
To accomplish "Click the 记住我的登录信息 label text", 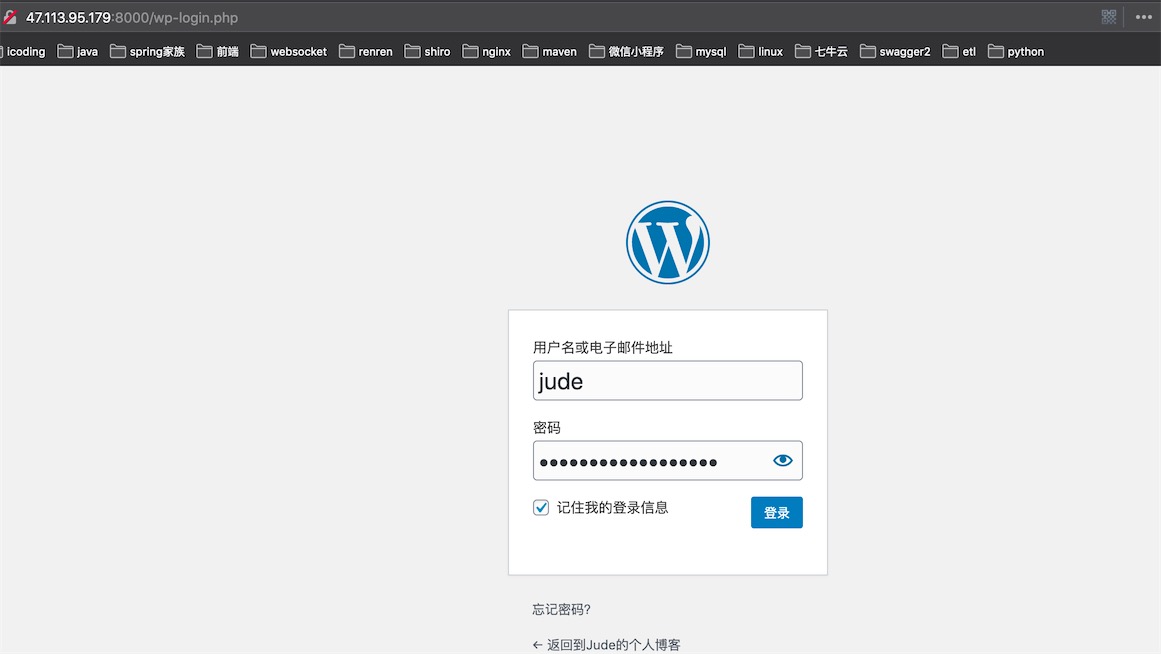I will click(x=612, y=507).
